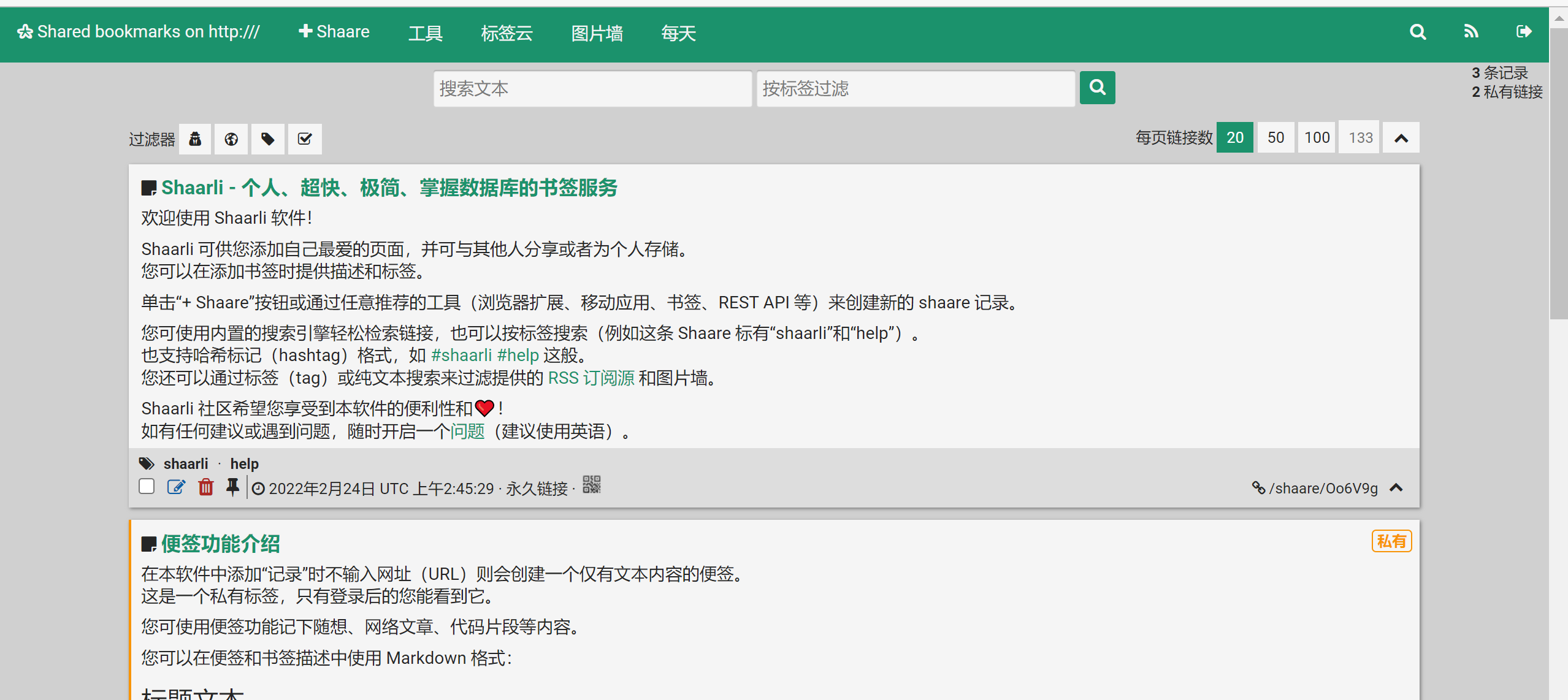Open the 每天 page
1568x700 pixels.
[x=679, y=33]
